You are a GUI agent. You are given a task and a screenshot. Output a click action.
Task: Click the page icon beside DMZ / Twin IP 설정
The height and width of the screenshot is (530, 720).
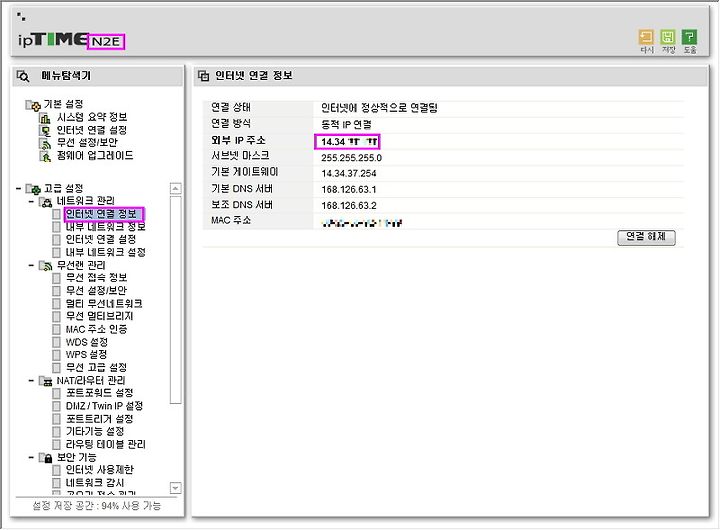click(56, 406)
